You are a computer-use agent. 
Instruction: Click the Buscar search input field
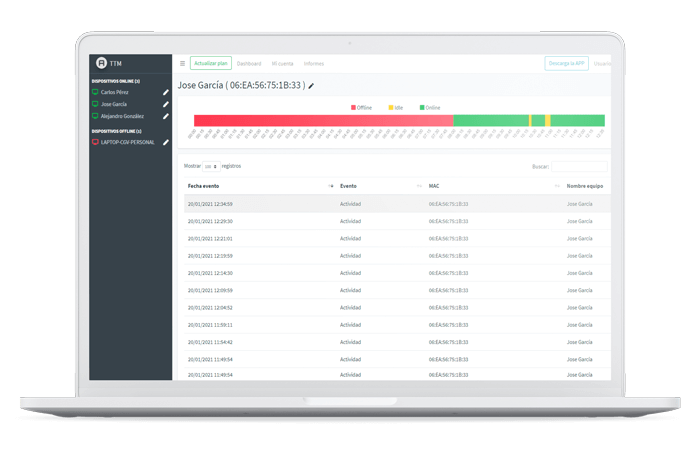[578, 166]
